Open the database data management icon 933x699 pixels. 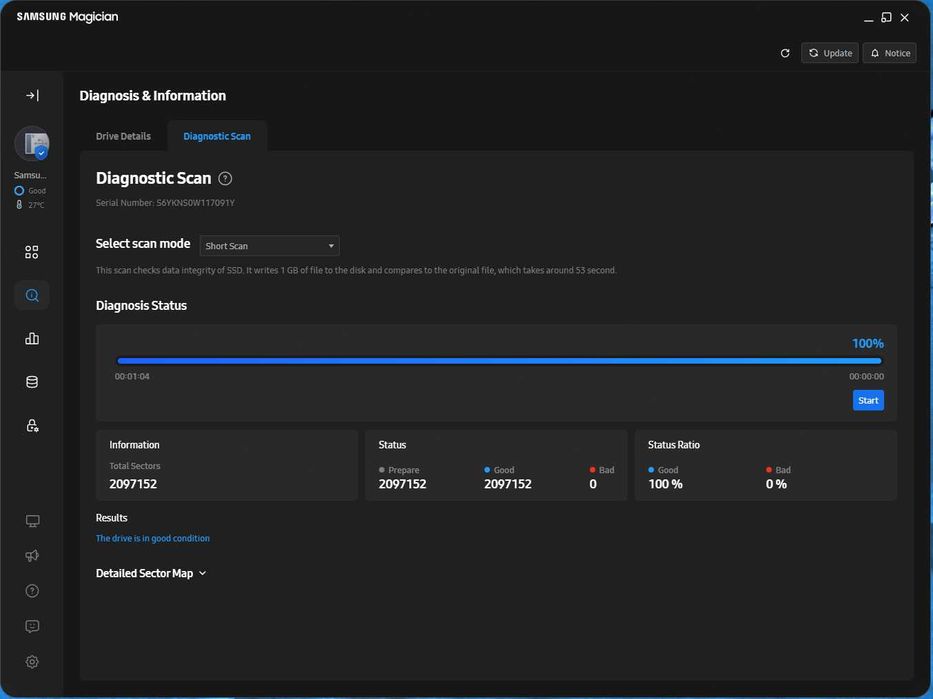[x=32, y=382]
